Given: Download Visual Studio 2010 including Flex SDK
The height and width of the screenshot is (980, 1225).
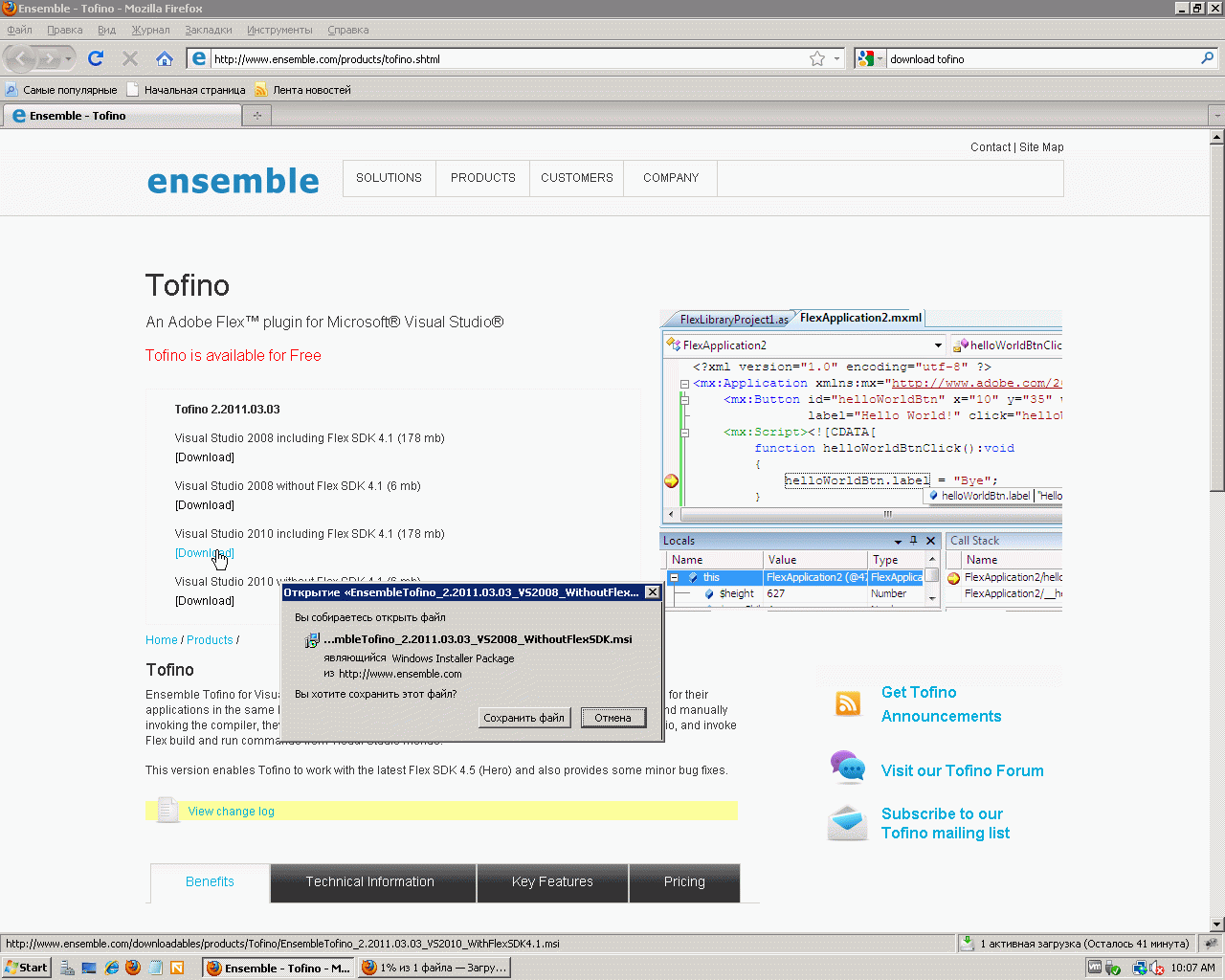Looking at the screenshot, I should click(x=205, y=553).
